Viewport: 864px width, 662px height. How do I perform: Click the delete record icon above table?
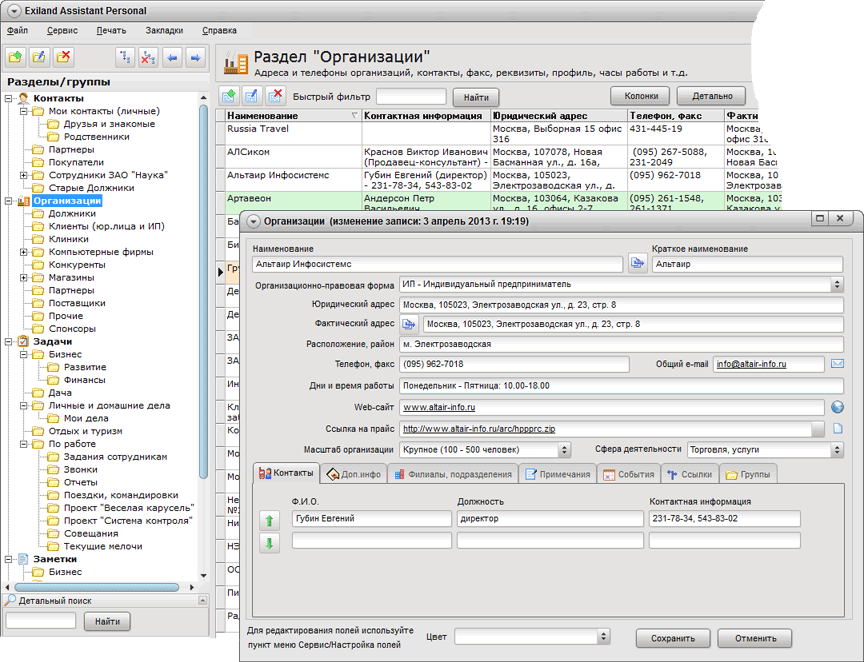tap(275, 96)
